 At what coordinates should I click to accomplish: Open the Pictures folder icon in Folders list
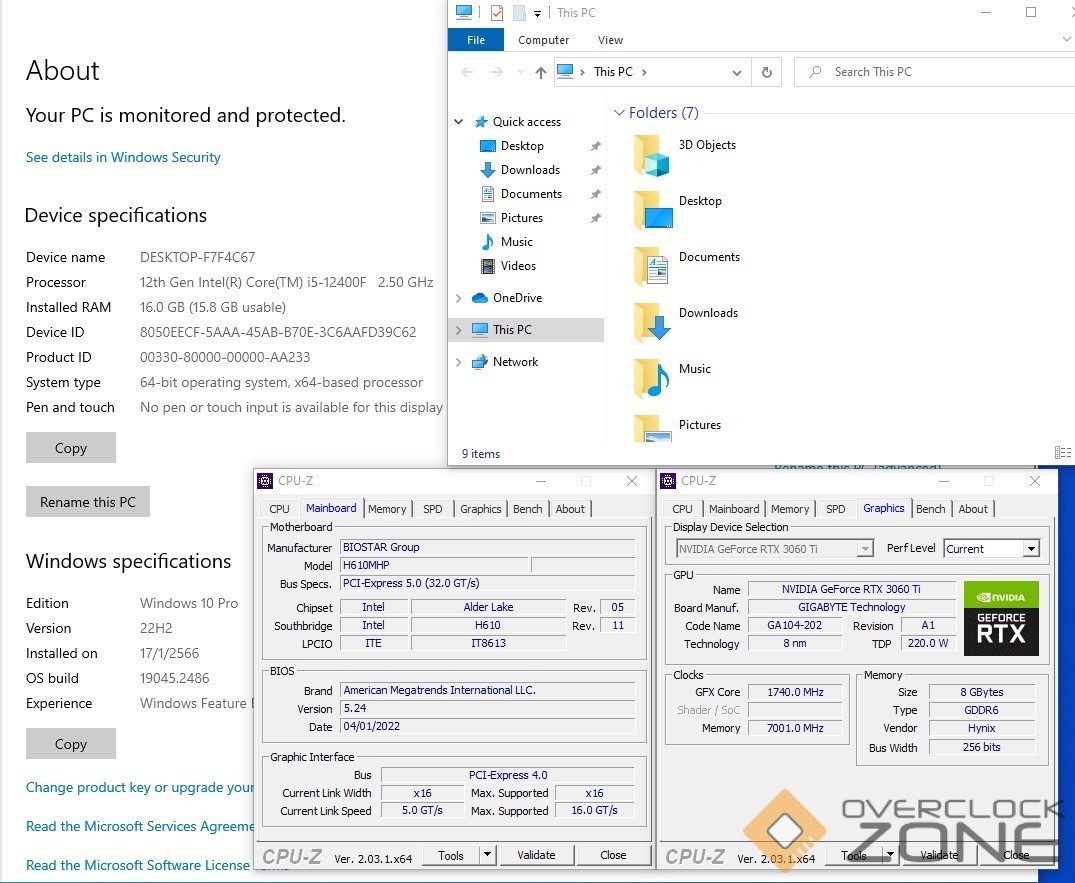652,428
